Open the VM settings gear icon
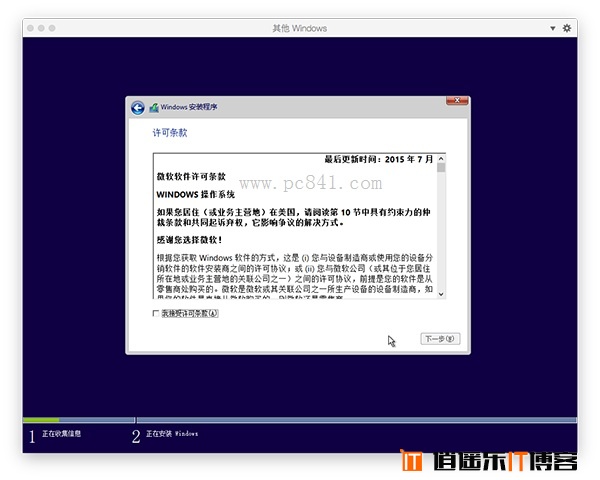 coord(567,28)
